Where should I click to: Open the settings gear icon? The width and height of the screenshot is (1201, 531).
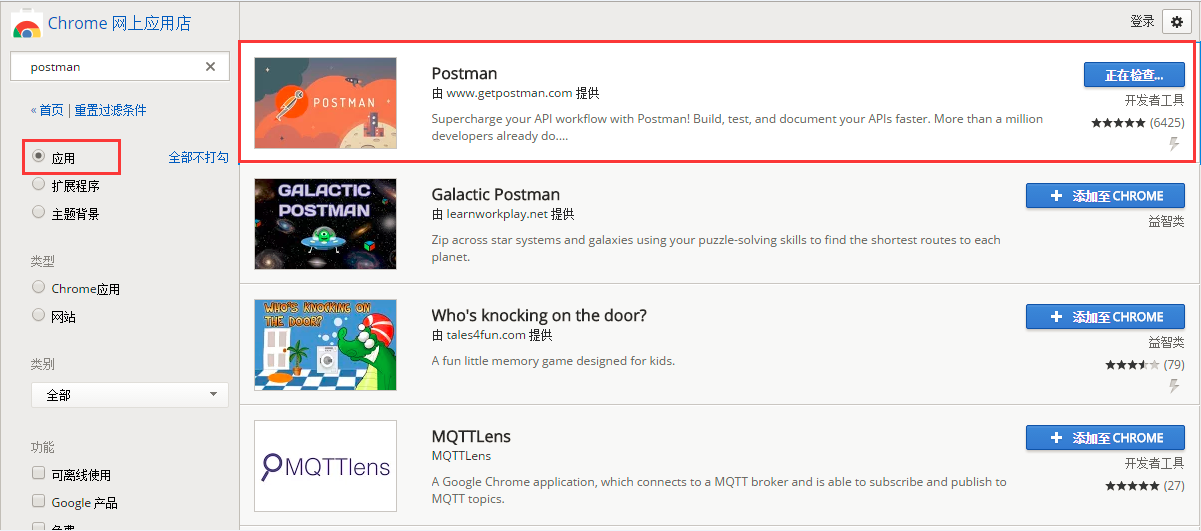click(x=1177, y=22)
